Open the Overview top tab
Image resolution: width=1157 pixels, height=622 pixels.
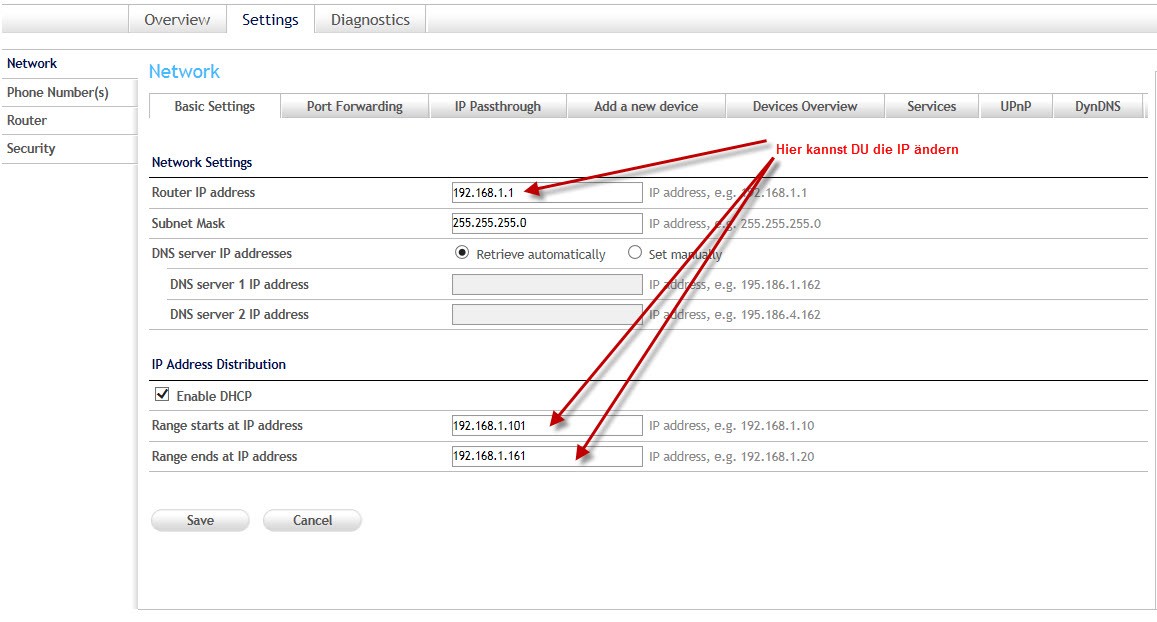point(177,20)
